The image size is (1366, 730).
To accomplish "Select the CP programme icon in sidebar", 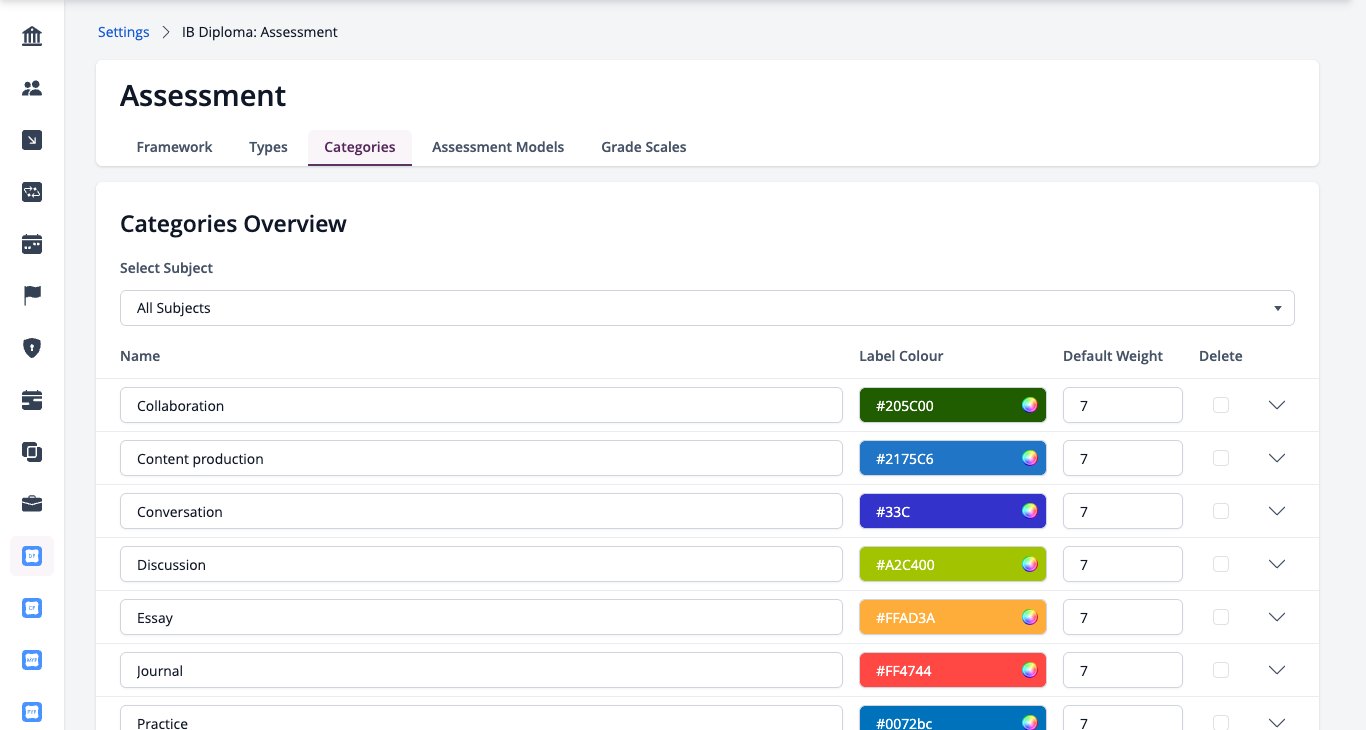I will pos(32,608).
